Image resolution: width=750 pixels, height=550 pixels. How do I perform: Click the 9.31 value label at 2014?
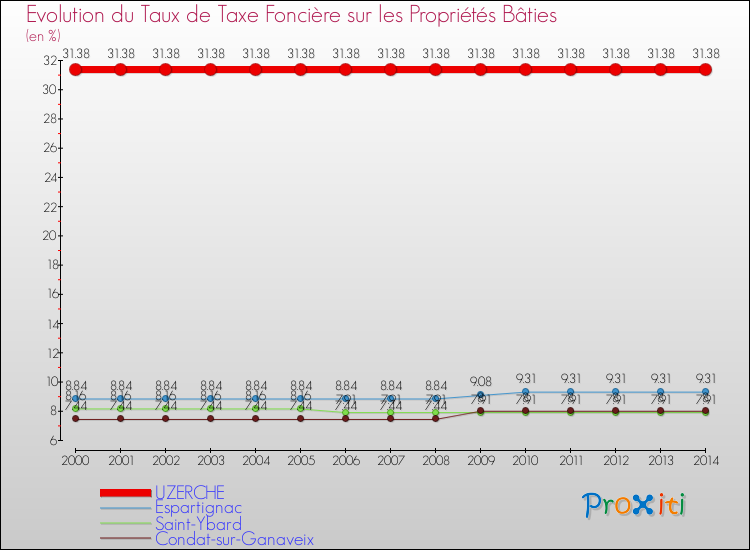coord(706,378)
